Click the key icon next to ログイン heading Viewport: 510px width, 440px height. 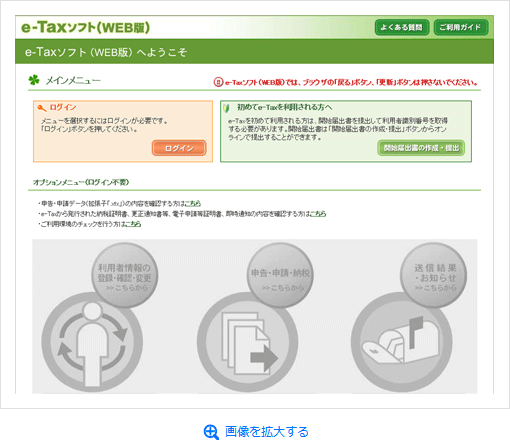(42, 108)
